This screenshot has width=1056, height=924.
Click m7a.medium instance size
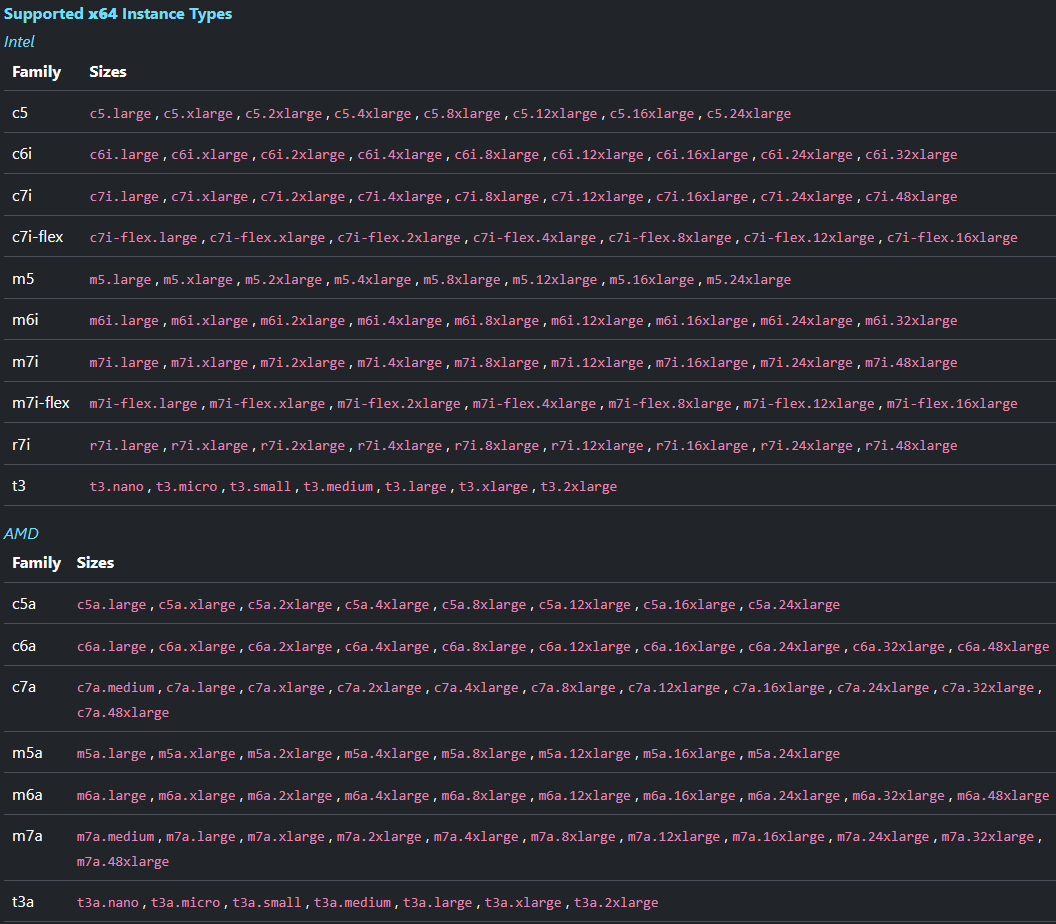(x=116, y=836)
